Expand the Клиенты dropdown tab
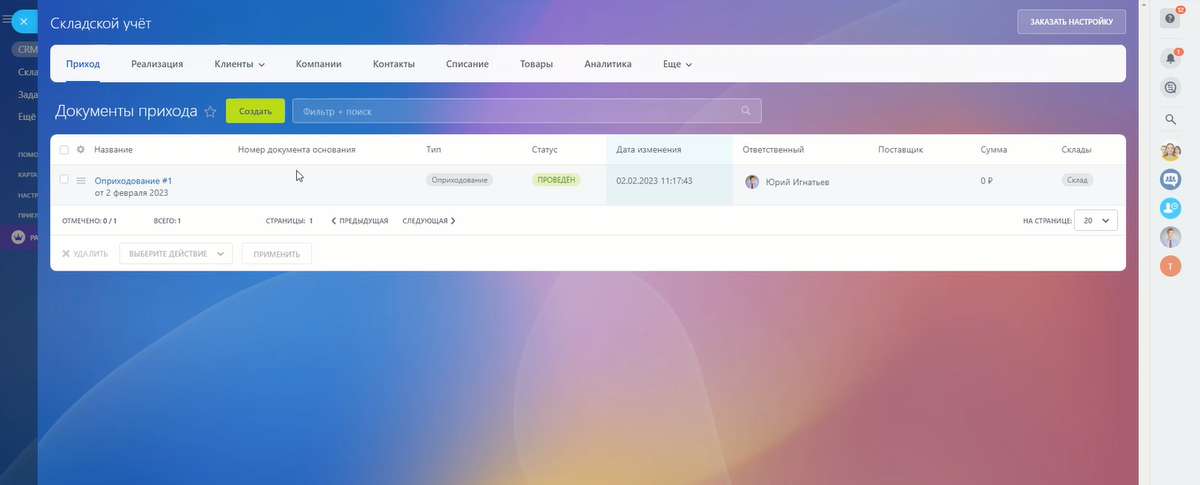 click(x=239, y=64)
